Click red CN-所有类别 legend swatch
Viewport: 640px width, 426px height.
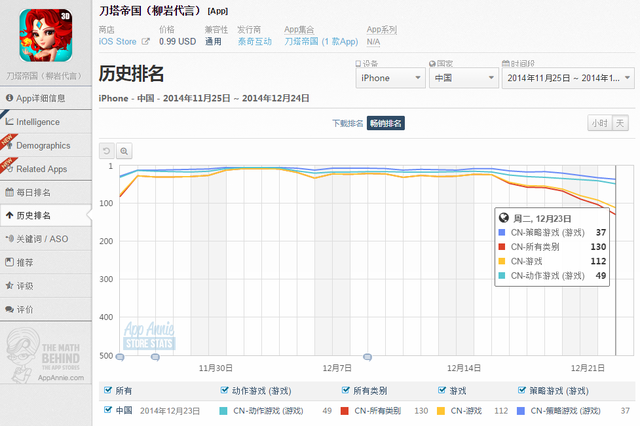344,411
